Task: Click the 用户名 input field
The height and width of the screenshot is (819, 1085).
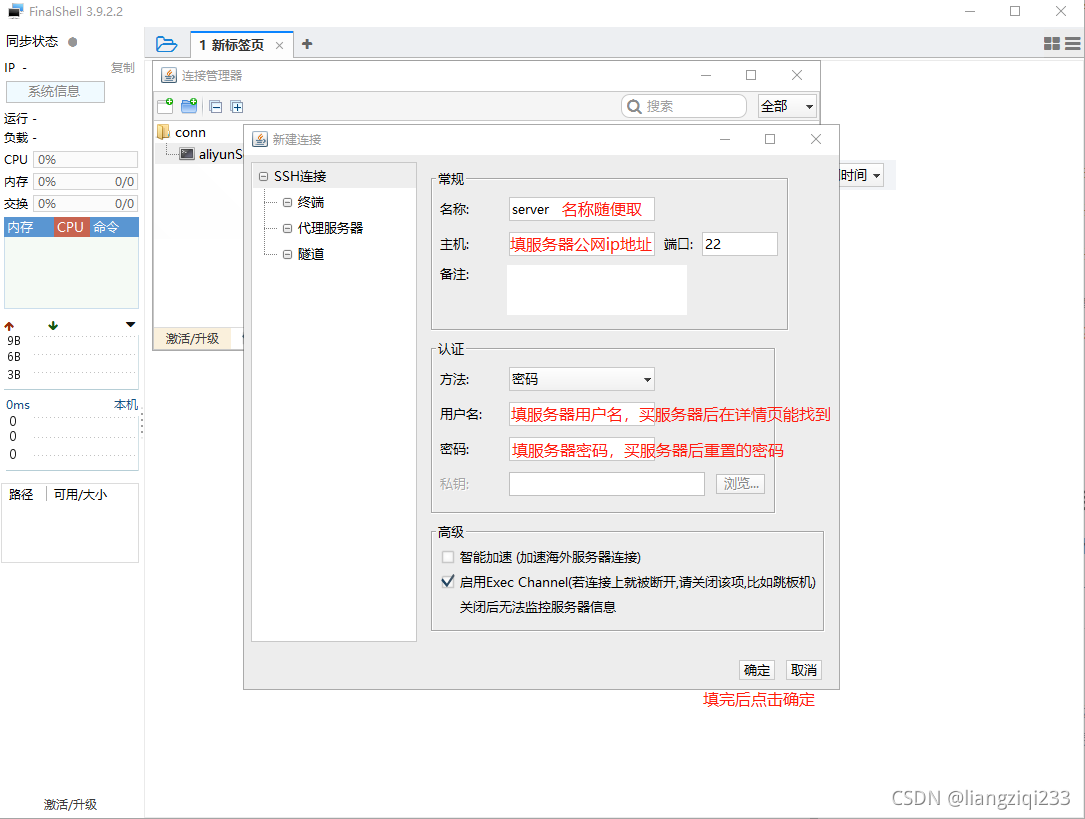Action: [581, 414]
